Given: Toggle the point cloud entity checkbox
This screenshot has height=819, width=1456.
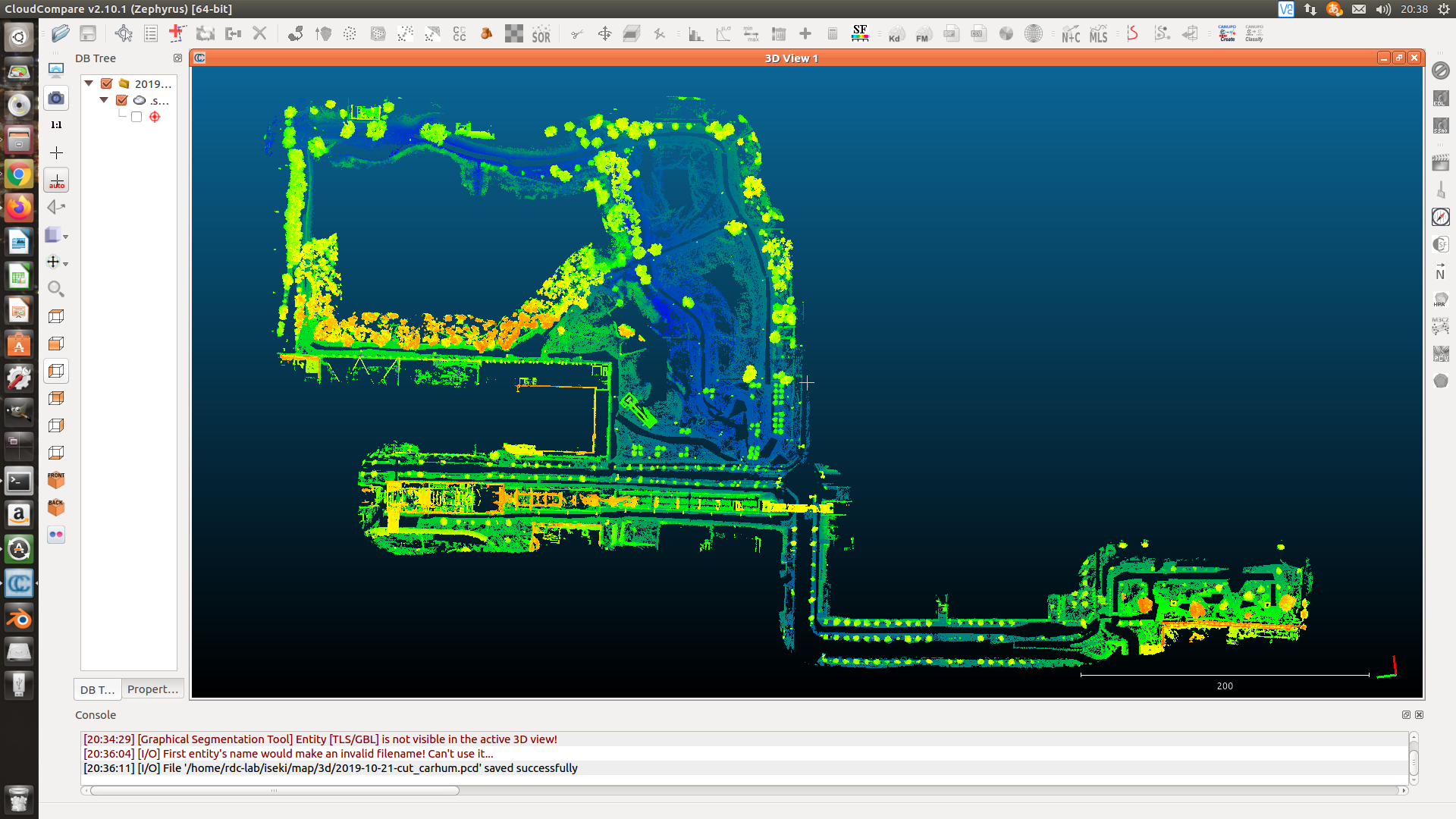Looking at the screenshot, I should point(121,100).
